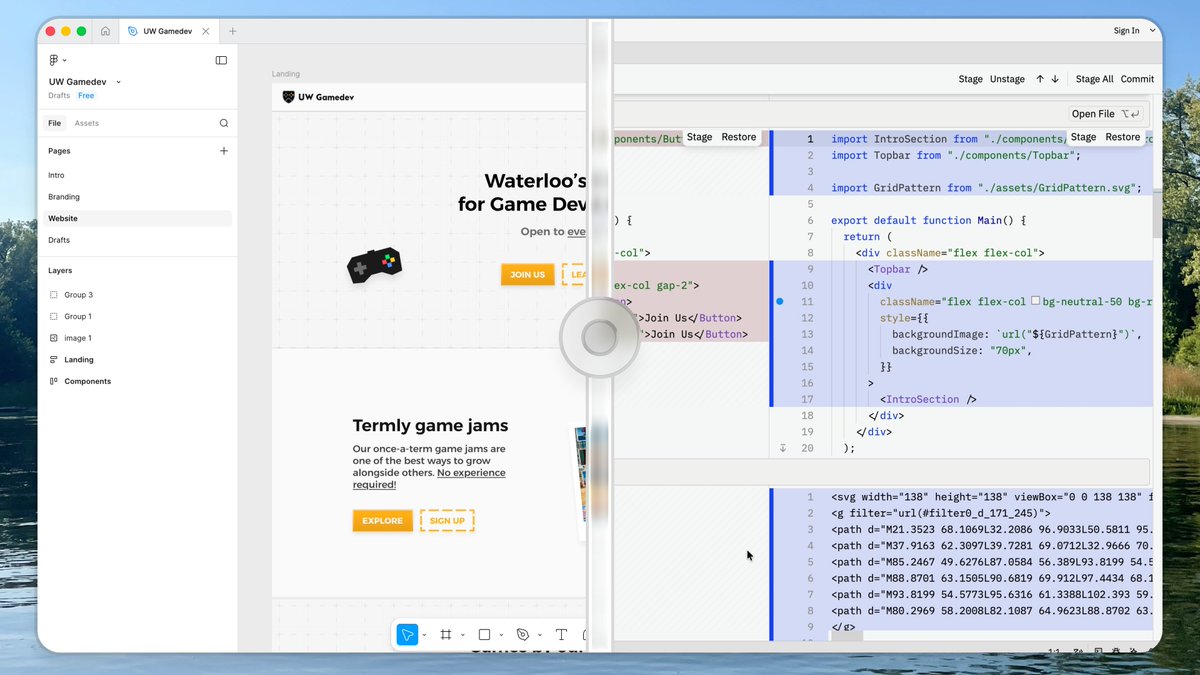Click the SIGN UP dashed button
This screenshot has height=675, width=1200.
pyautogui.click(x=447, y=521)
